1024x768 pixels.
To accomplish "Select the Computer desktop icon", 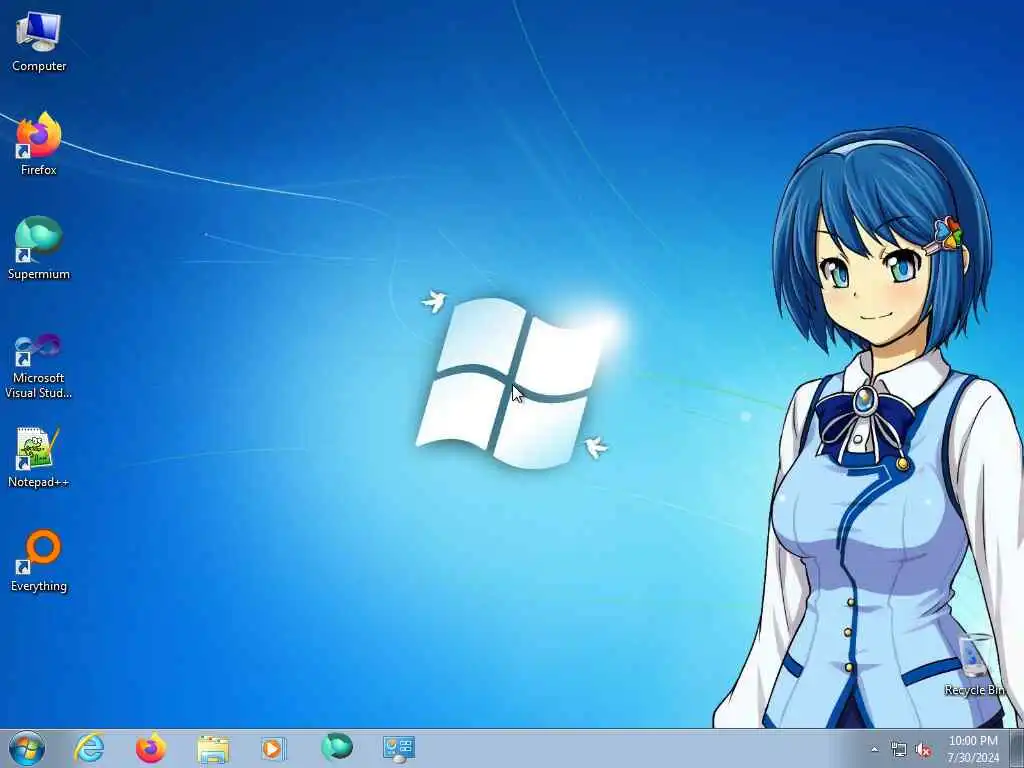I will point(39,41).
